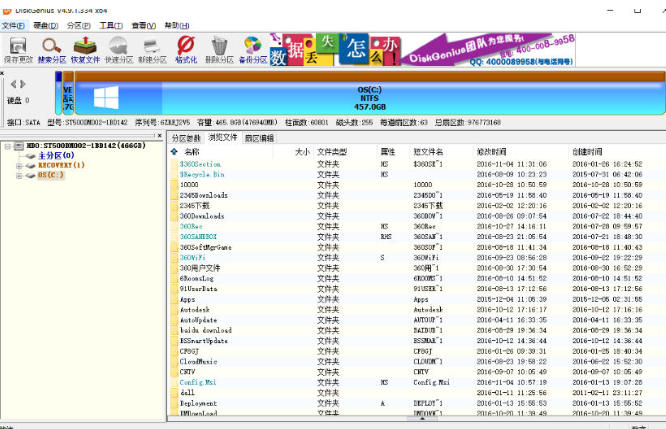This screenshot has height=429, width=666.
Task: Select the 360用户文件 folder row
Action: tap(416, 268)
